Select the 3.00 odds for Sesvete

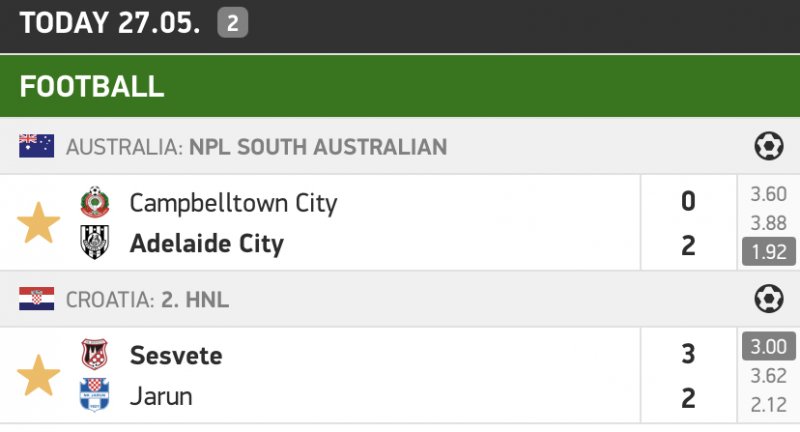coord(768,347)
